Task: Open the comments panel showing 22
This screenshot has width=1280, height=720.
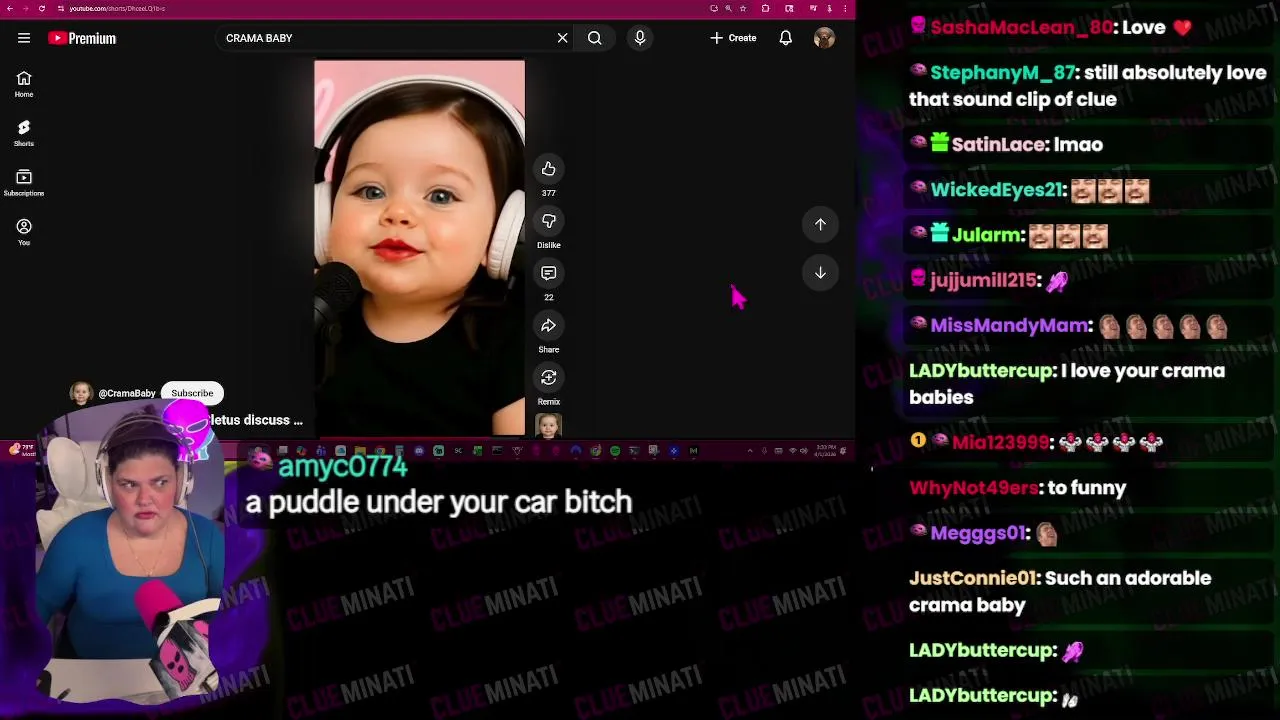Action: click(x=548, y=273)
